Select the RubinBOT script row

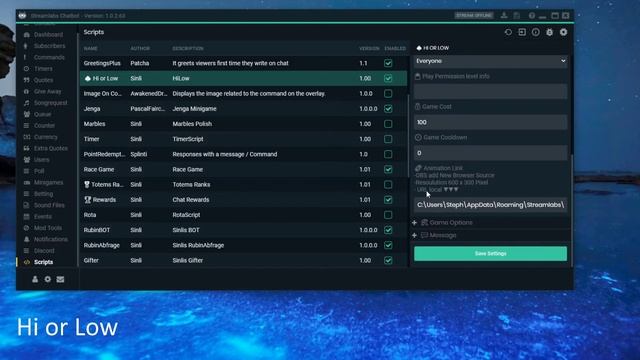pyautogui.click(x=243, y=230)
